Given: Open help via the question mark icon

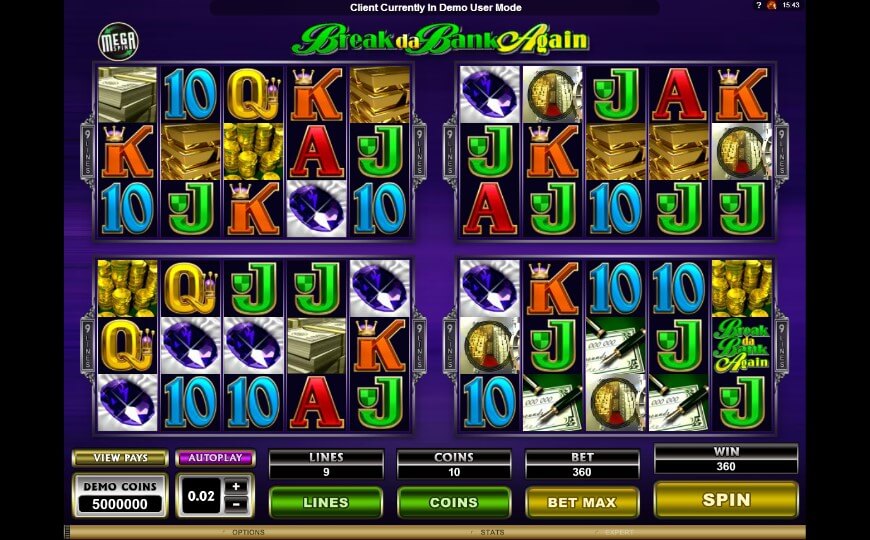Looking at the screenshot, I should coord(758,5).
